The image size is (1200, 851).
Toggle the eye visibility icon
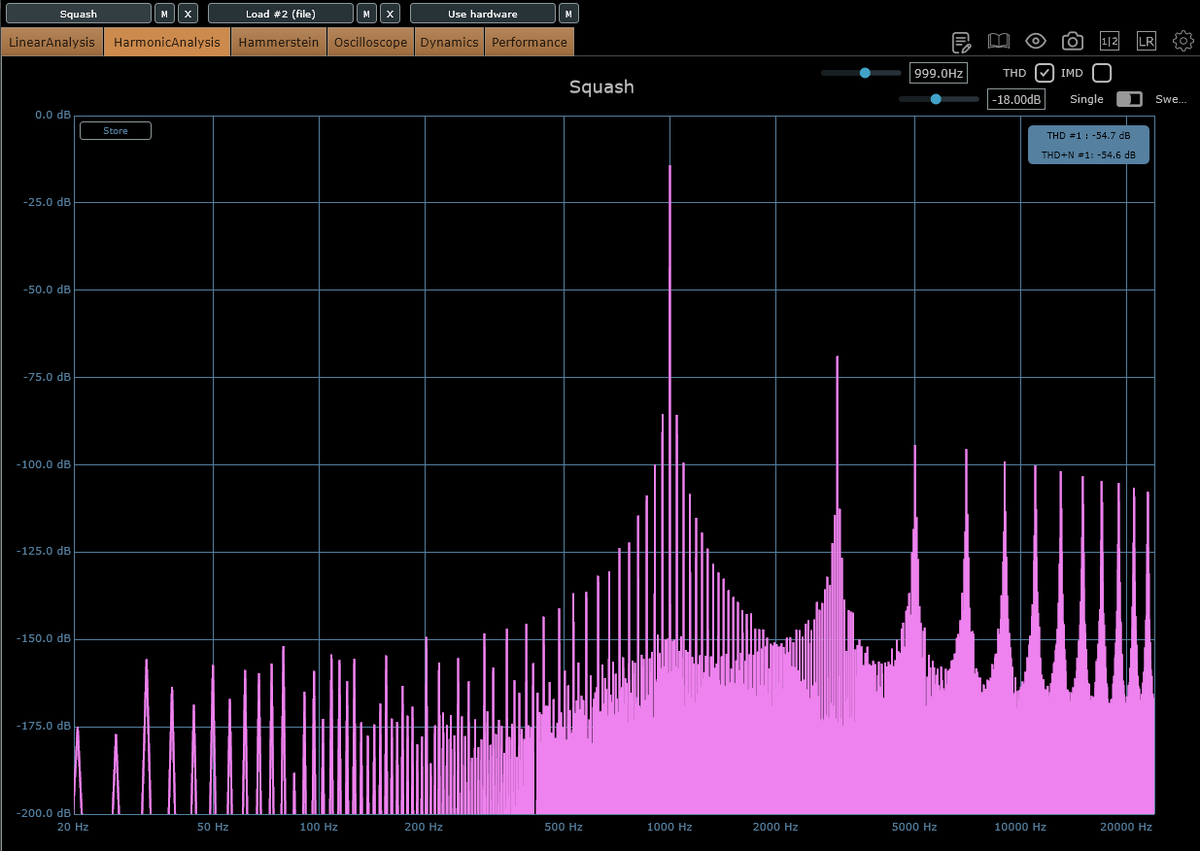[1035, 41]
